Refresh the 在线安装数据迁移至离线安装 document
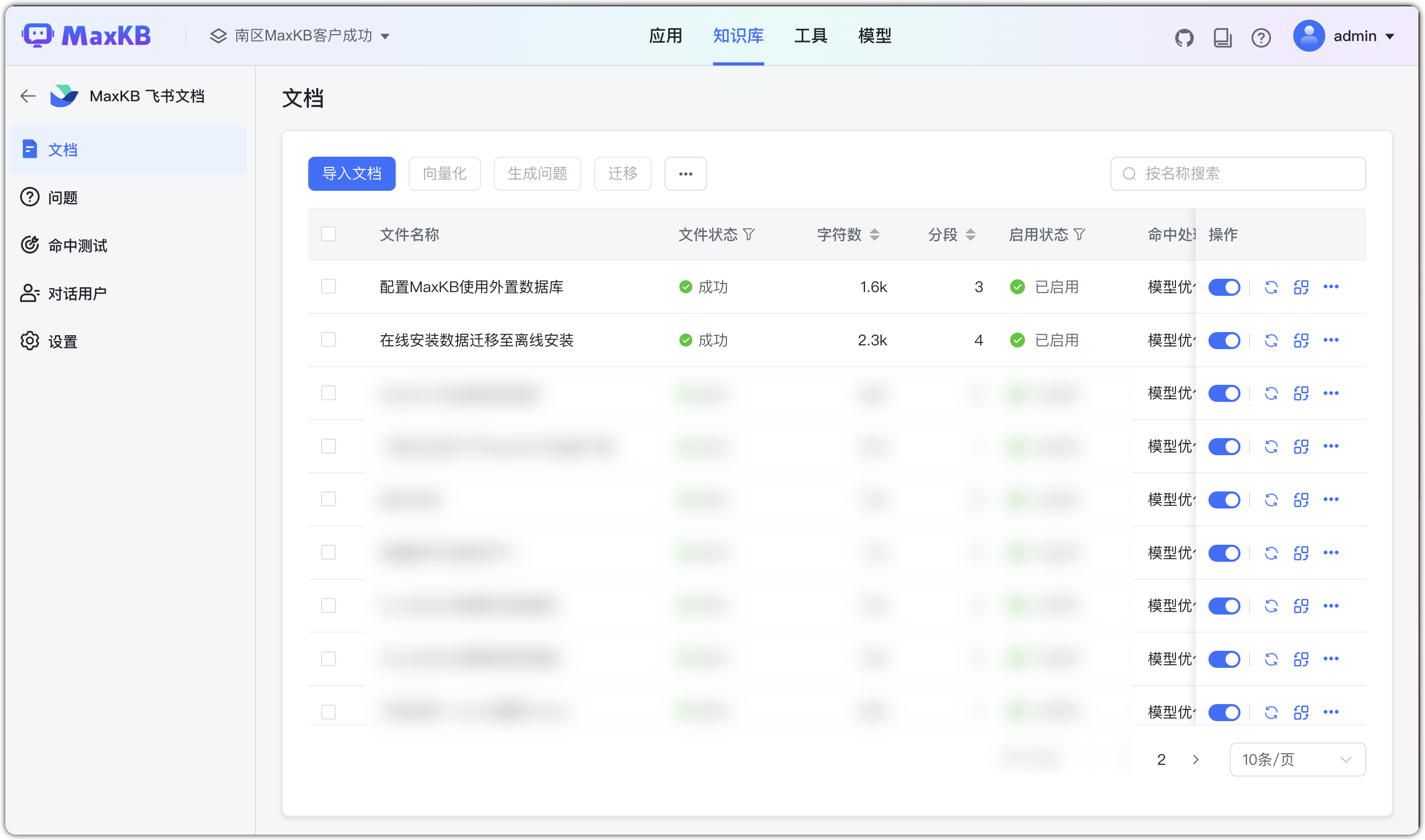 pyautogui.click(x=1271, y=340)
